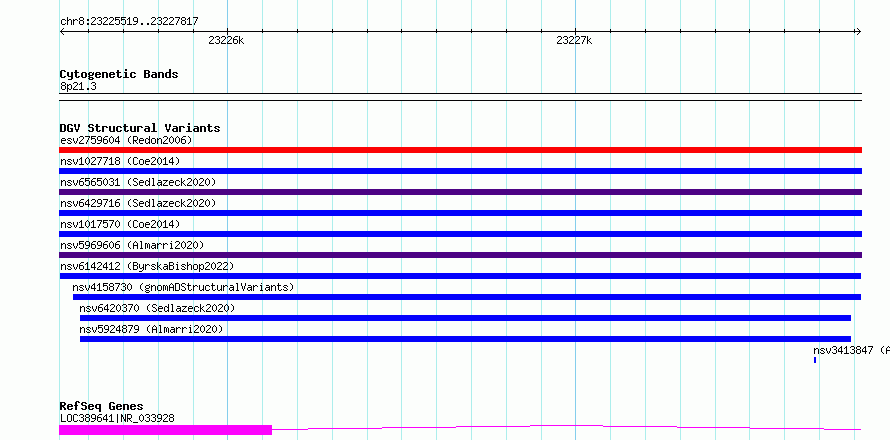Select the nsv1027718 (Coe2014) label

(x=120, y=161)
